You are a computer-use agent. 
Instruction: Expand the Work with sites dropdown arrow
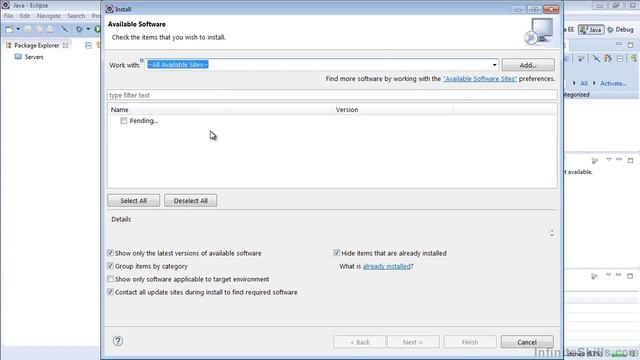[x=494, y=65]
